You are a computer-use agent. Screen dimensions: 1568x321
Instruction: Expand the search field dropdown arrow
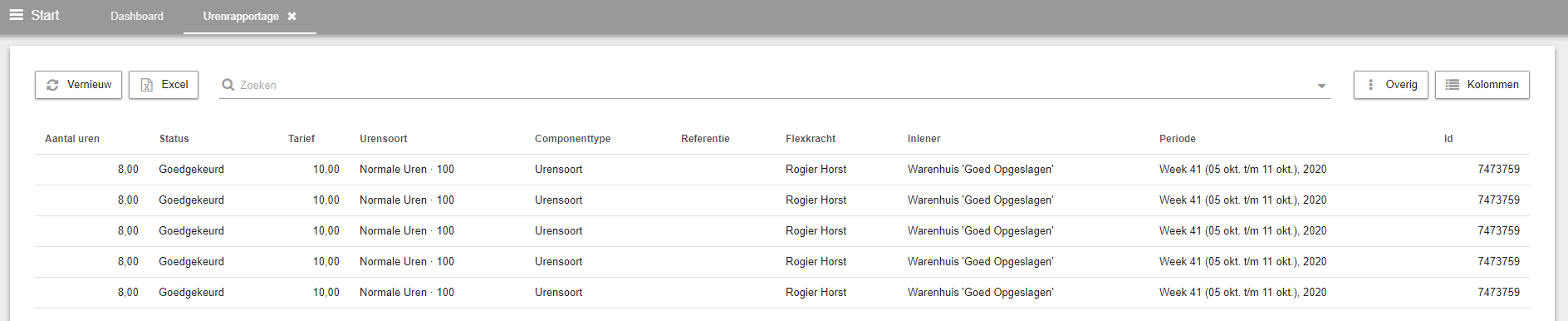point(1321,86)
